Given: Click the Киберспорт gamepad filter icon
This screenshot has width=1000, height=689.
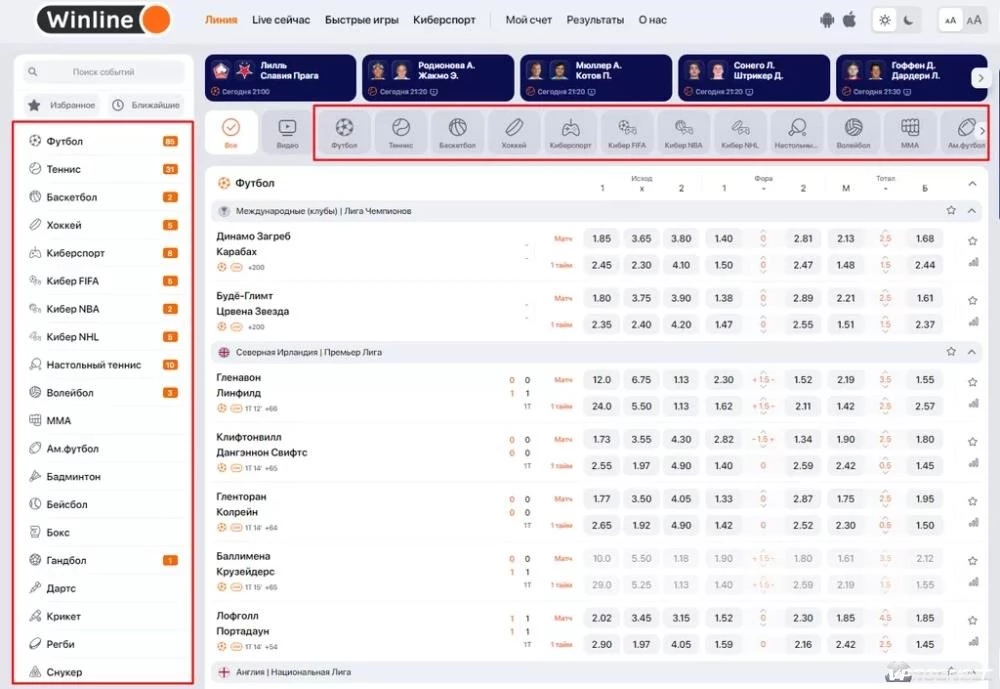Looking at the screenshot, I should [x=570, y=132].
